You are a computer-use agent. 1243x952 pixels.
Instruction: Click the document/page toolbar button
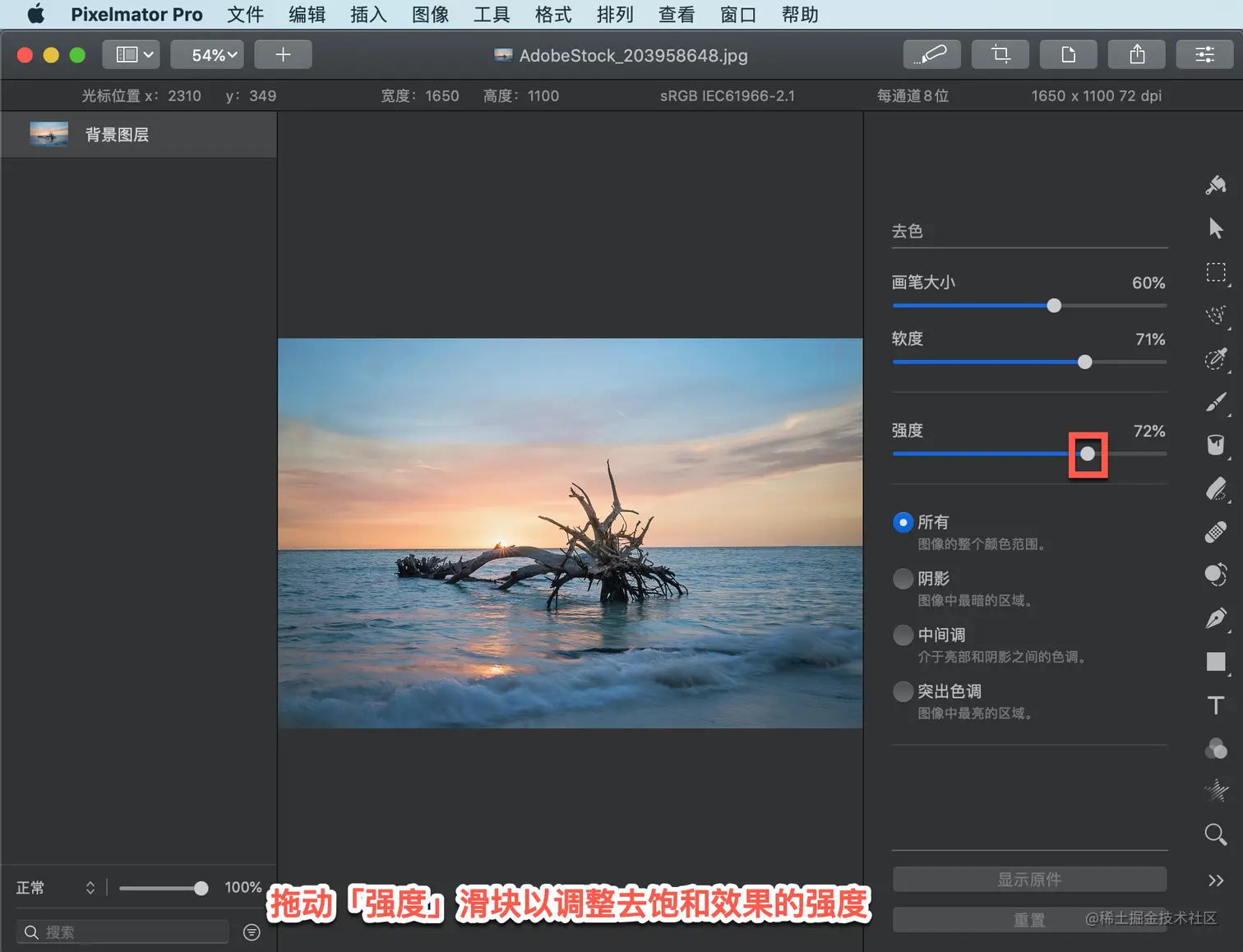coord(1068,54)
